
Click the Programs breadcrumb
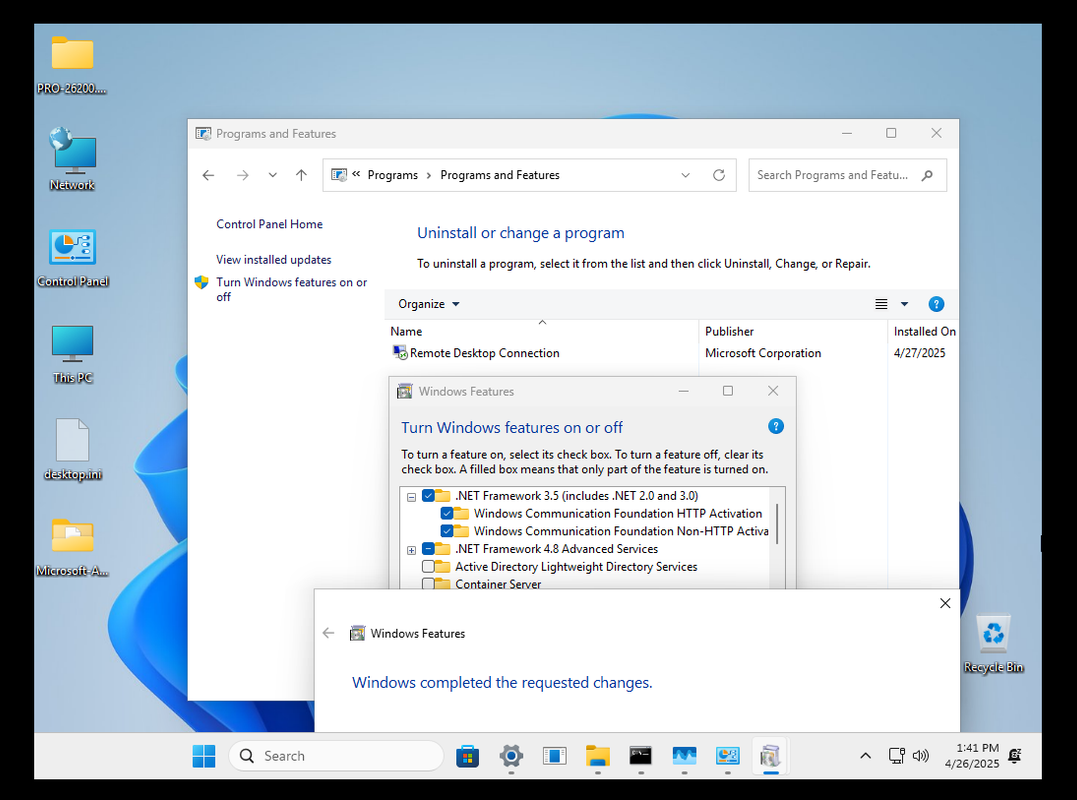click(393, 175)
